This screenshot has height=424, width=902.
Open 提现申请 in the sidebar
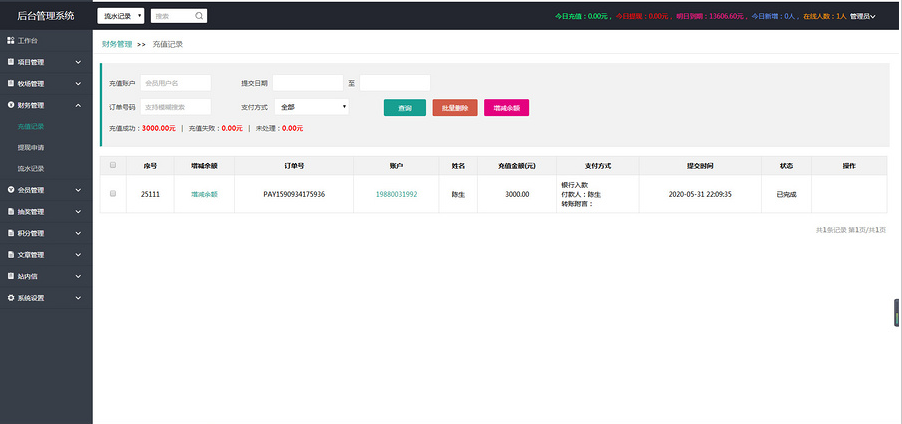coord(31,147)
